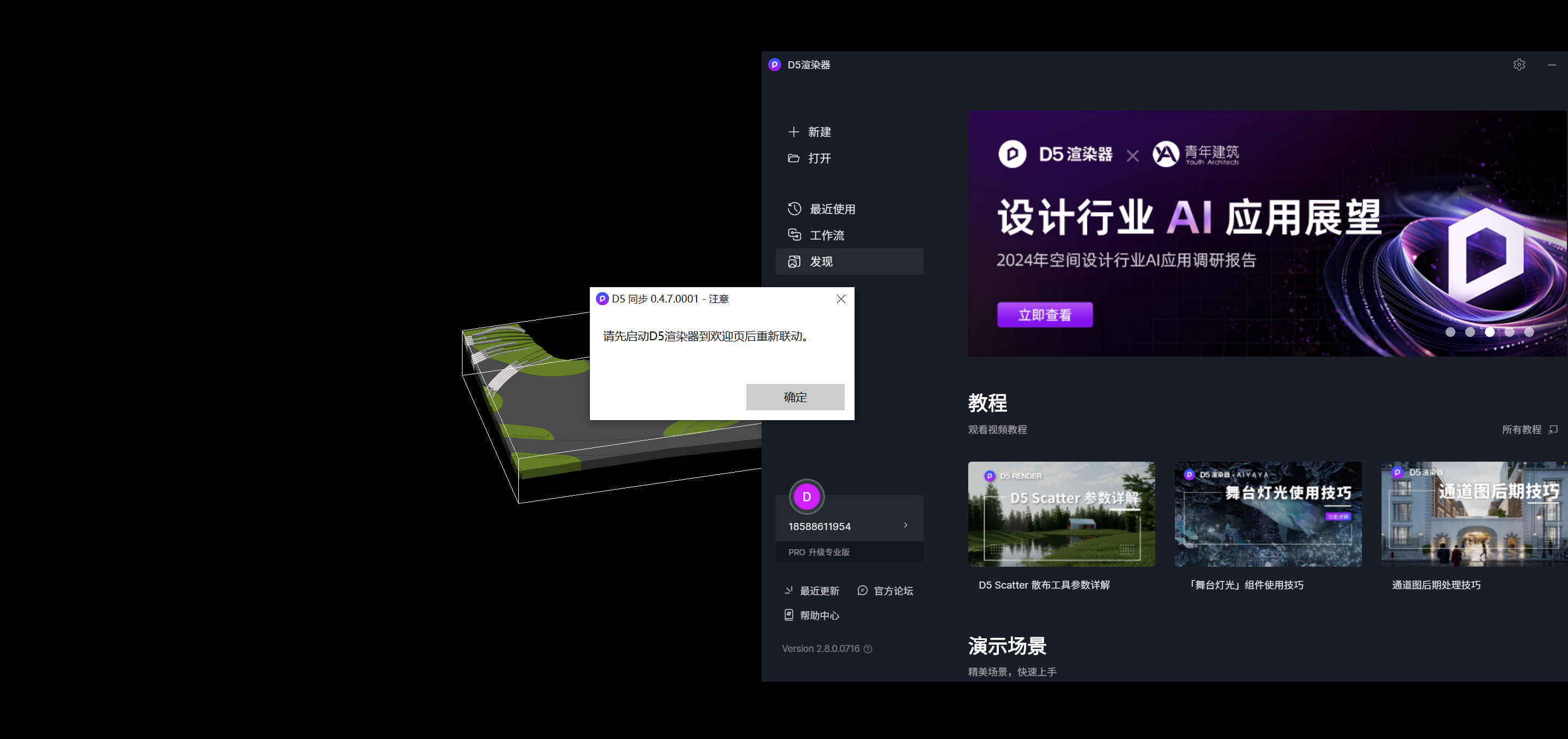Click the 设计行业 AI 应用展望 banner
The height and width of the screenshot is (739, 1568).
[1267, 234]
